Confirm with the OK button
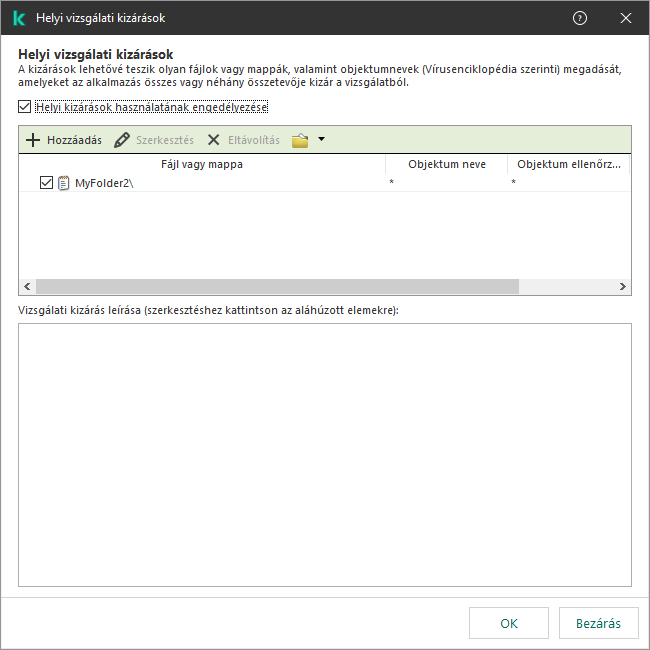The height and width of the screenshot is (650, 650). (509, 623)
